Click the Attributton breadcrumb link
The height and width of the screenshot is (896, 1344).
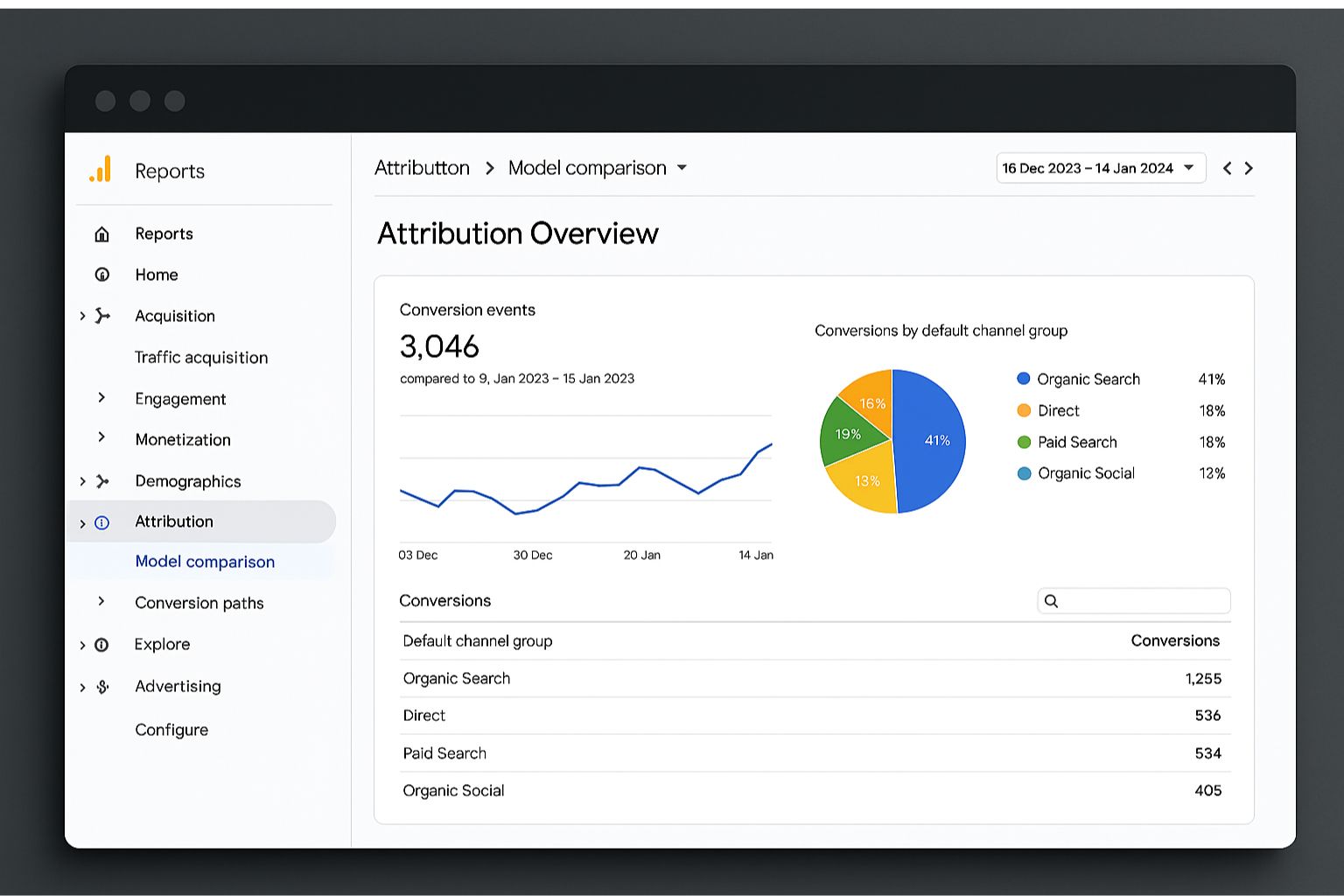tap(423, 167)
